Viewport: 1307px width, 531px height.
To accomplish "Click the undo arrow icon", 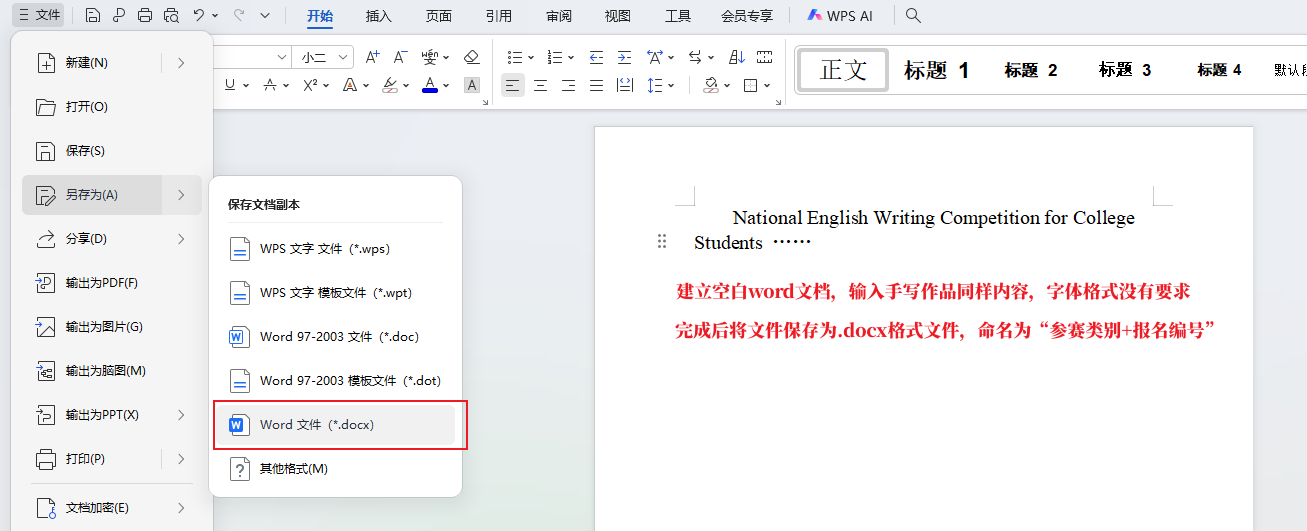I will [x=199, y=15].
